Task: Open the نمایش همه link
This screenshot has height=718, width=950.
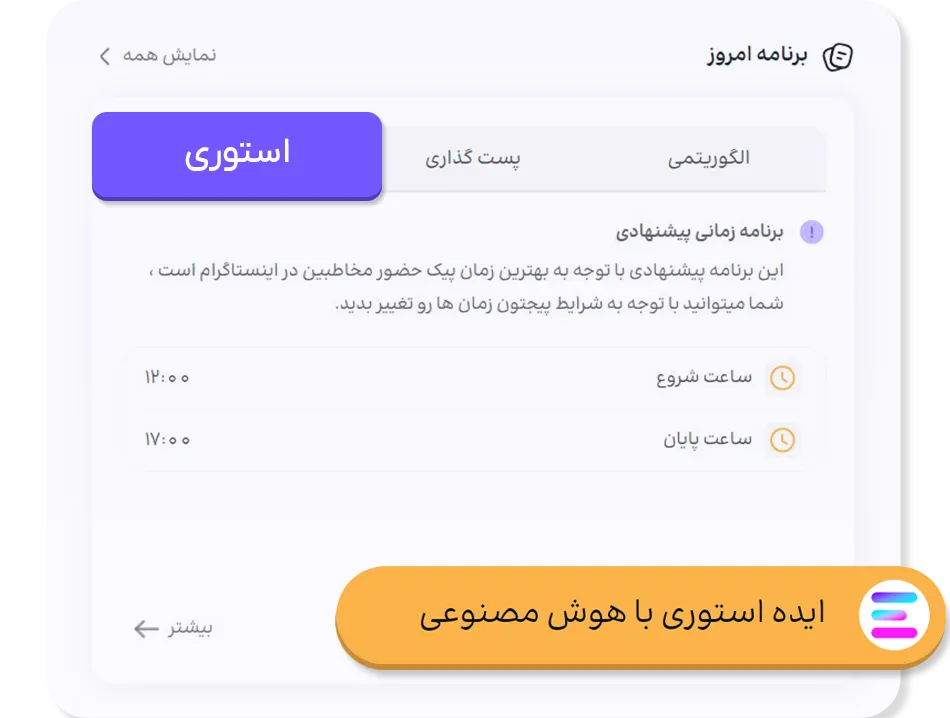Action: 169,55
